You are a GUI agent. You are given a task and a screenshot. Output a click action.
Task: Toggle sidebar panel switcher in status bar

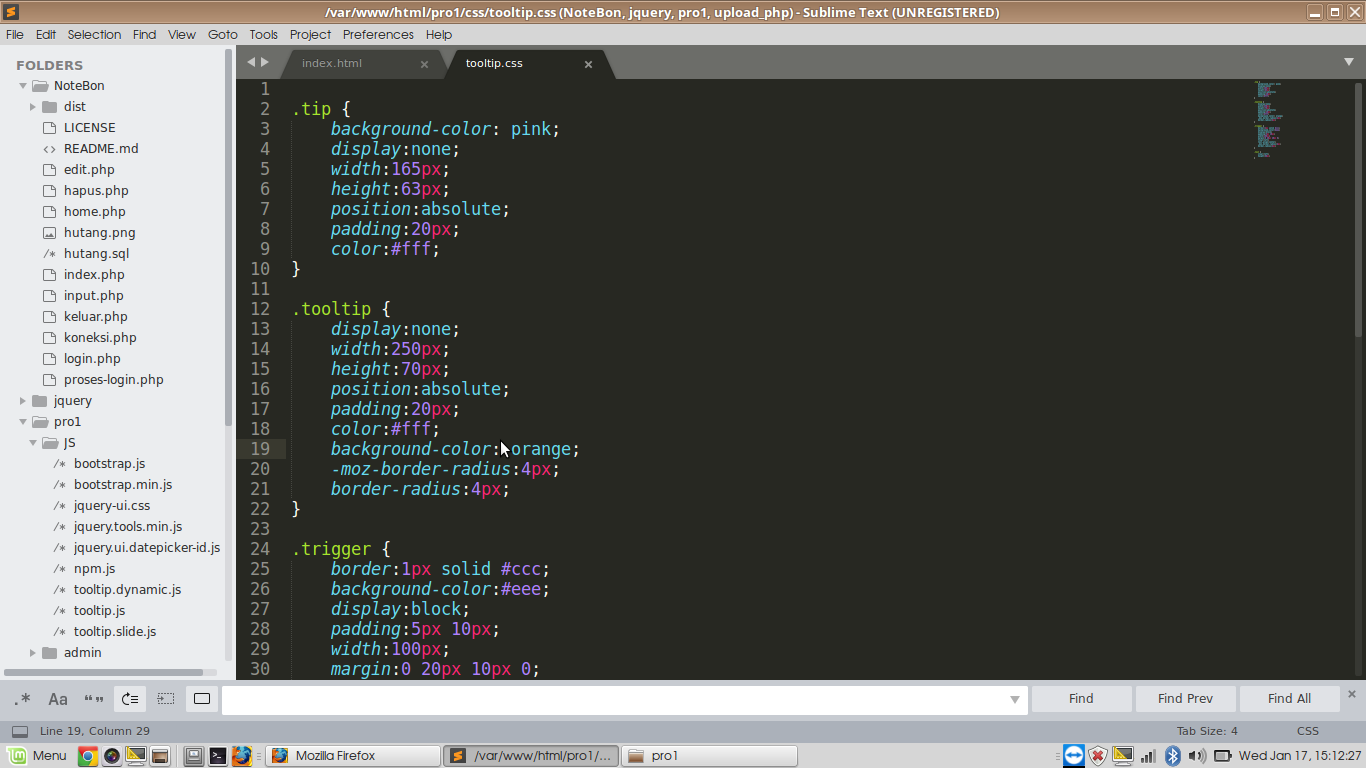pos(20,731)
